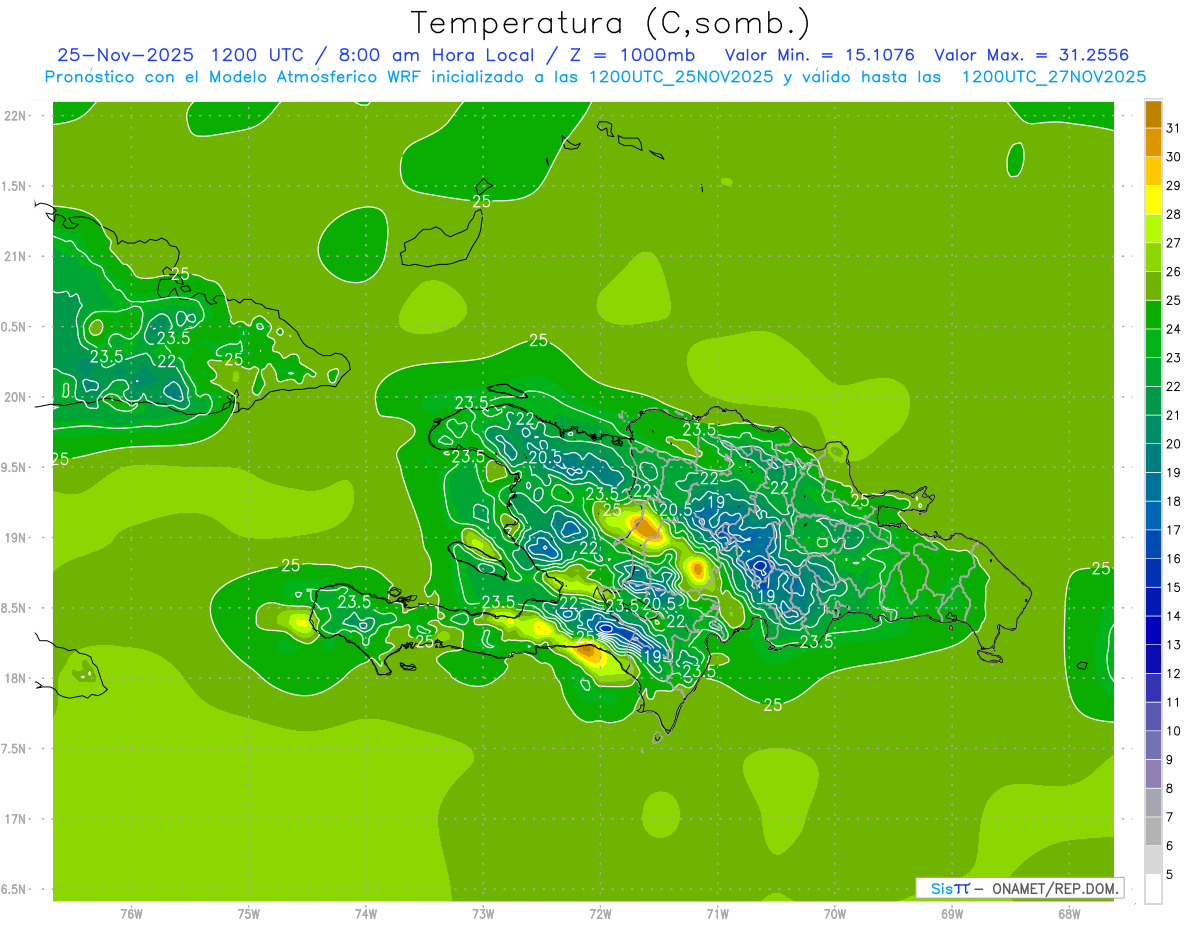Click the blue swatch between 16 and 17
Screen dimensions: 1200x927
[x=1153, y=545]
